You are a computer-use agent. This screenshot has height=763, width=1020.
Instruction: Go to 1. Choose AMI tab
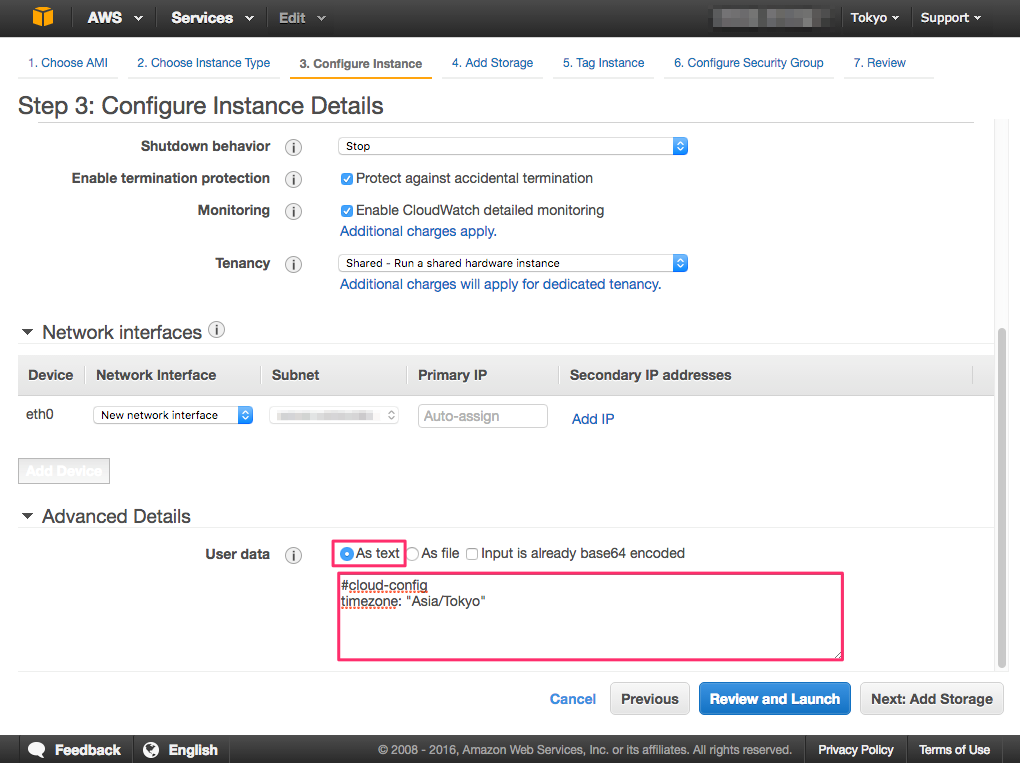pyautogui.click(x=68, y=63)
